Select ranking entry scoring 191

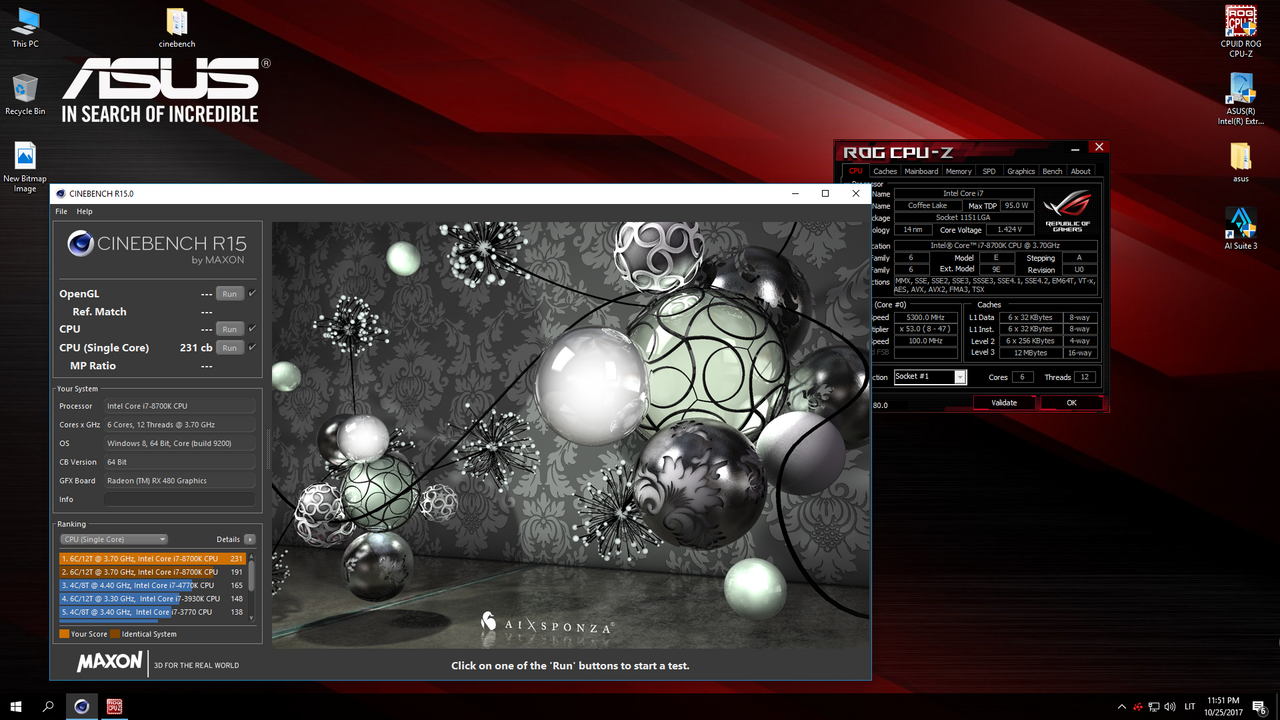click(x=152, y=572)
